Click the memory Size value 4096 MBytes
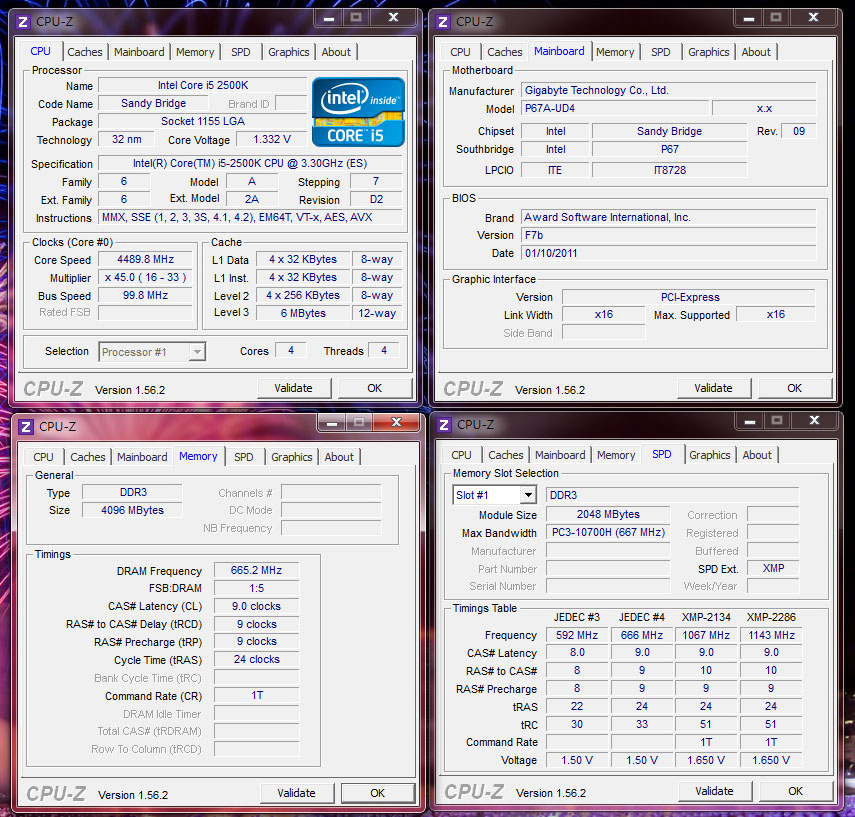Image resolution: width=855 pixels, height=817 pixels. point(133,510)
